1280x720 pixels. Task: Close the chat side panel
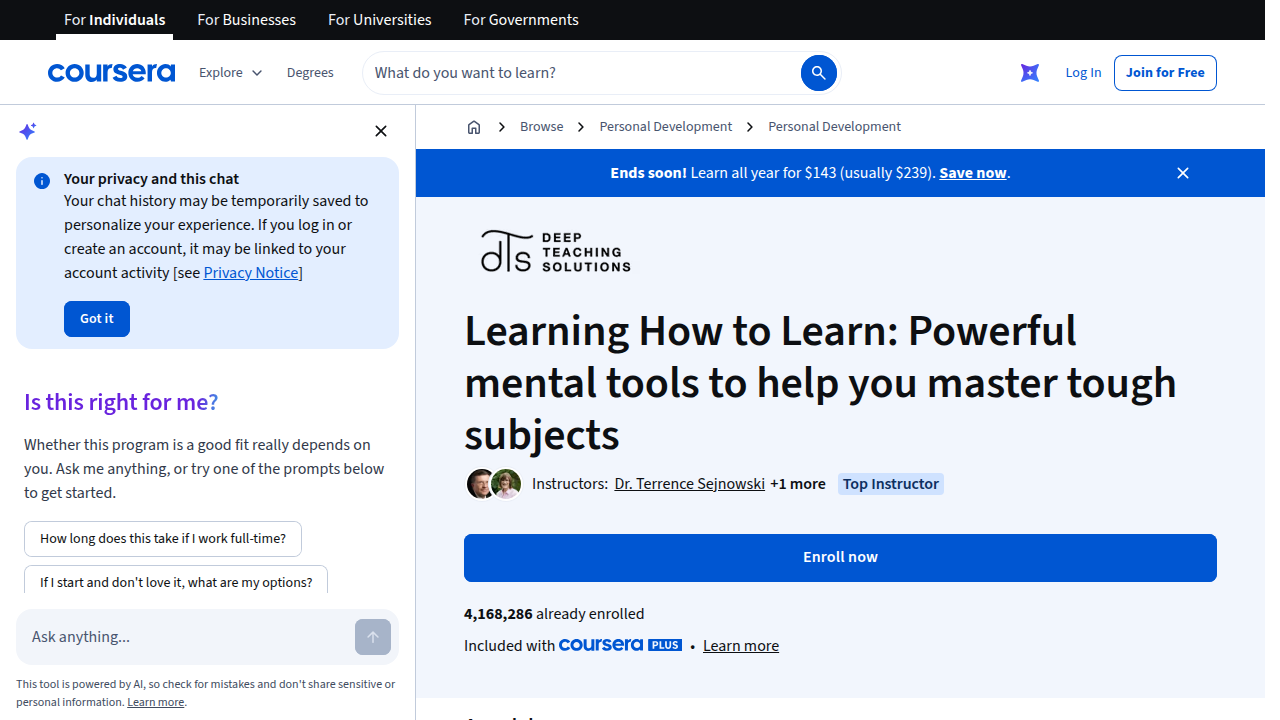point(381,131)
